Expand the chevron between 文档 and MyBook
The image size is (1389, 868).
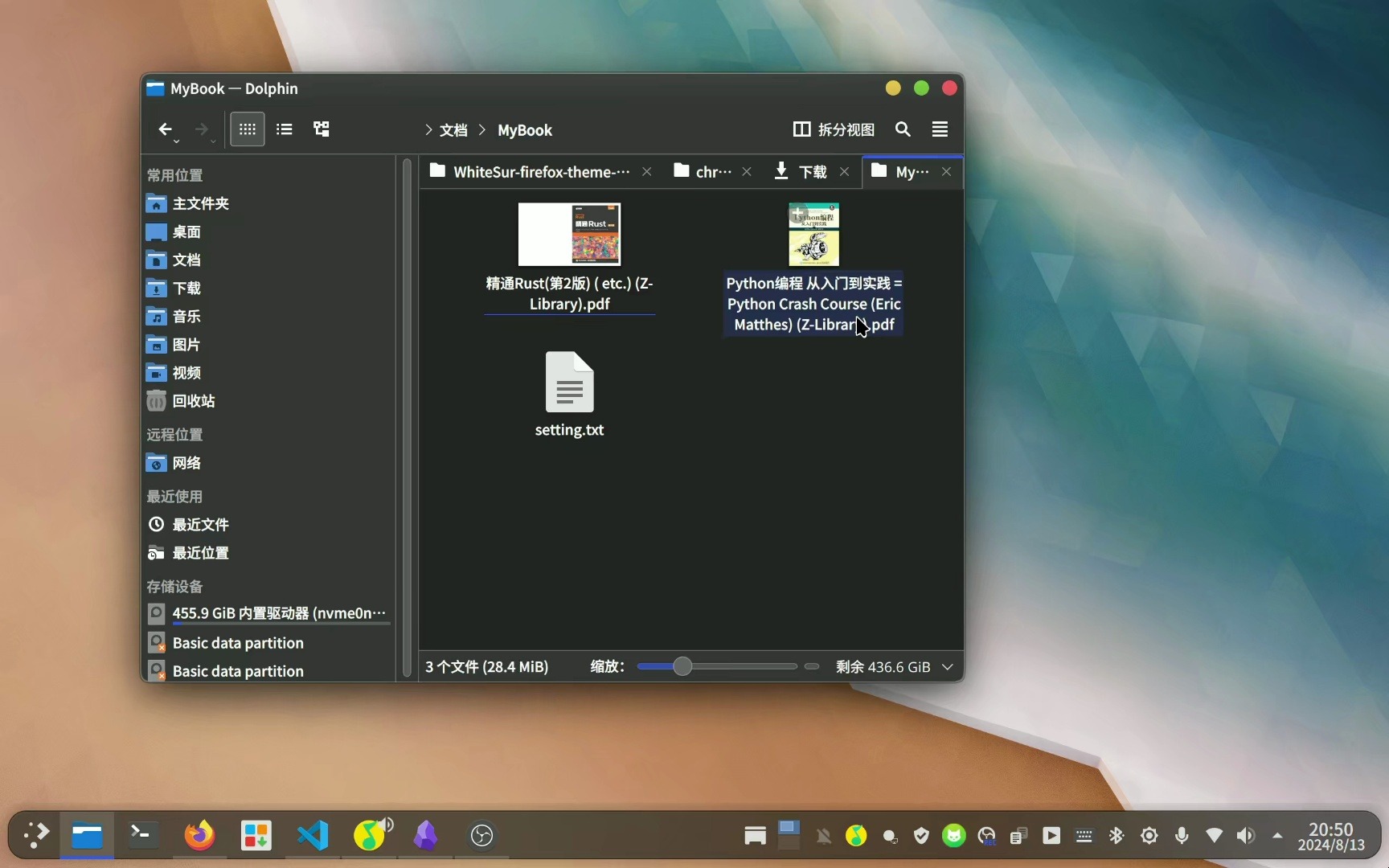[x=482, y=129]
